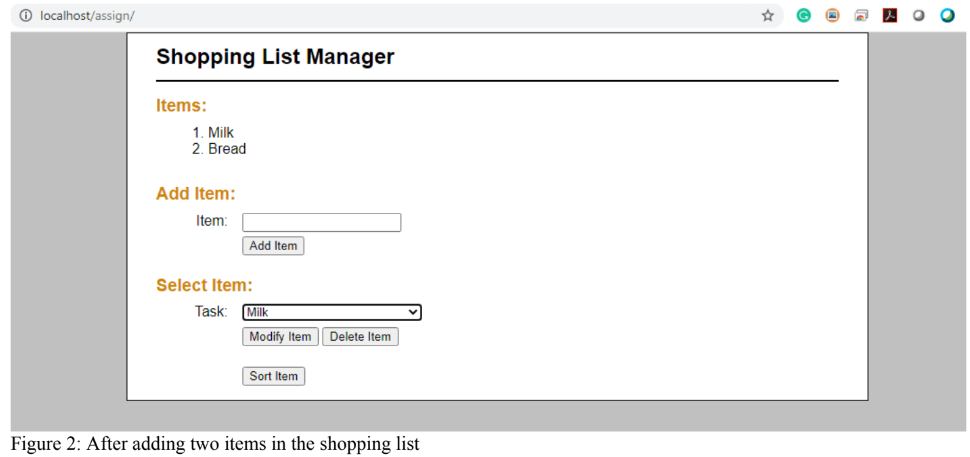Open the Grammarly extension icon

pos(803,16)
